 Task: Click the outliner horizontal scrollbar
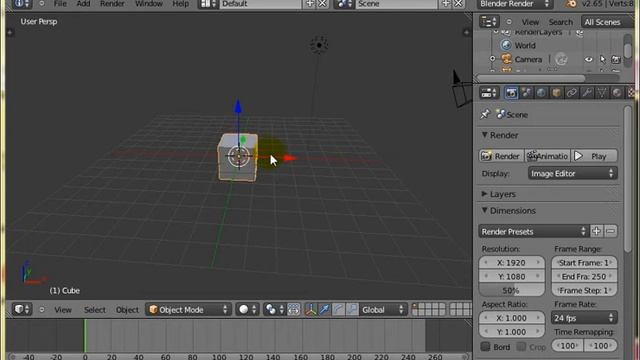[x=531, y=78]
